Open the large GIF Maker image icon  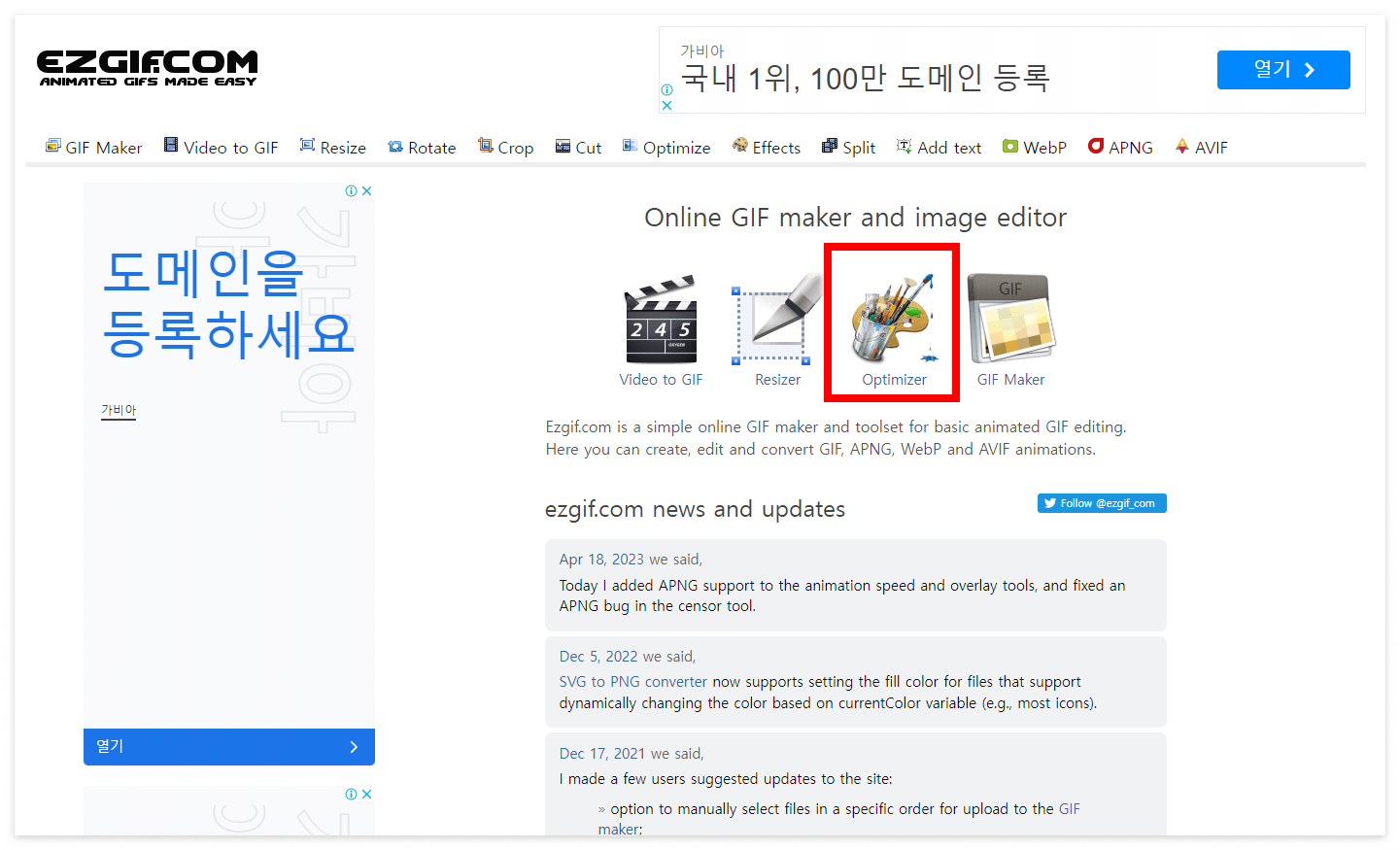(x=1010, y=319)
